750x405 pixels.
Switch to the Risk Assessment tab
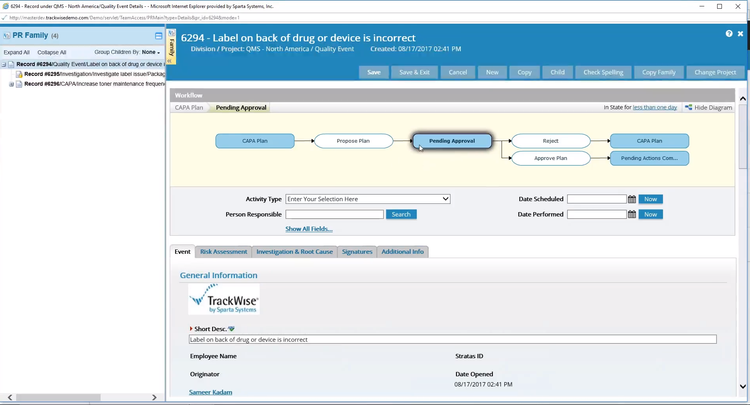coord(223,252)
